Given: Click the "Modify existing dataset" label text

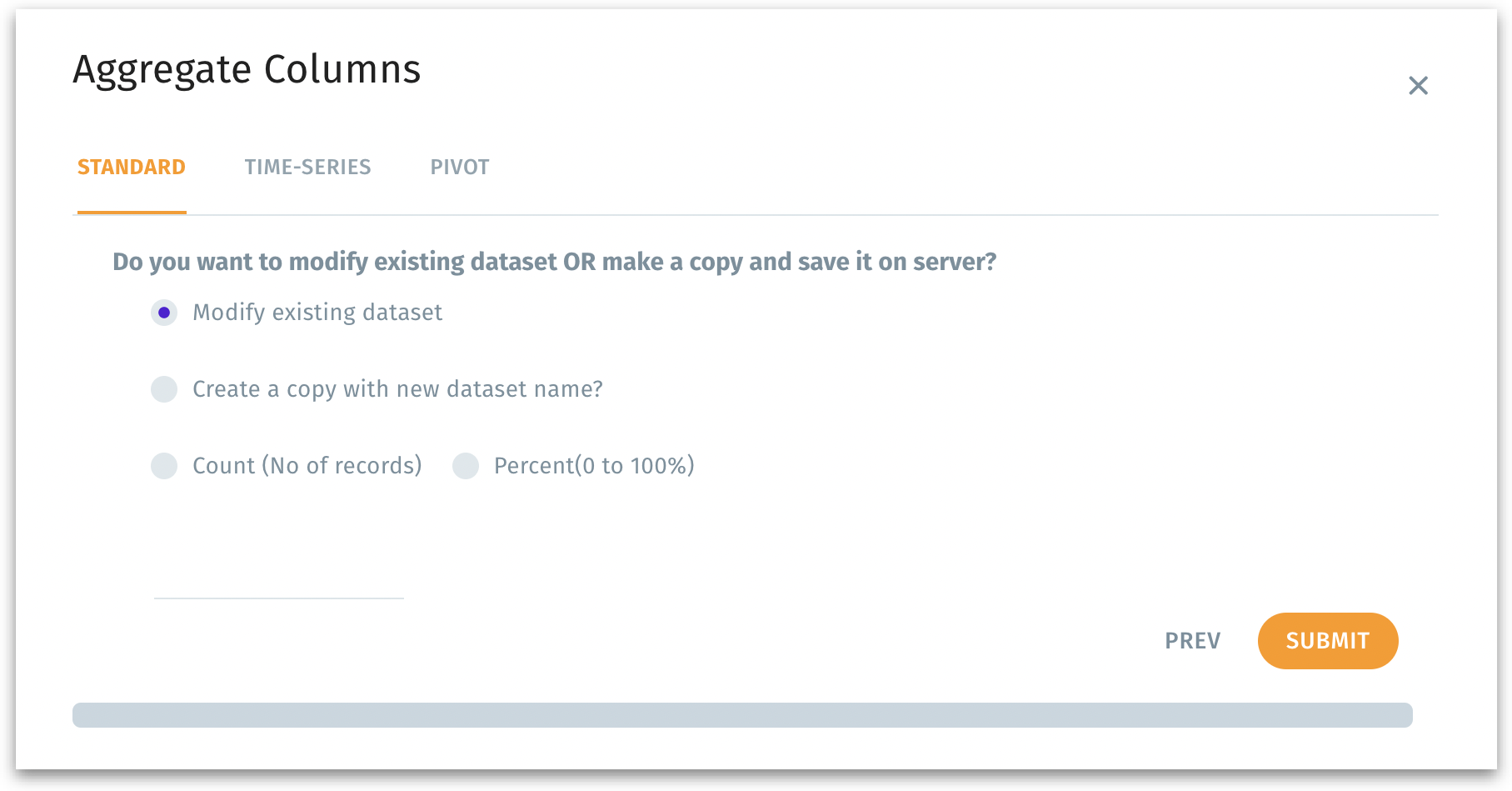Looking at the screenshot, I should (317, 313).
